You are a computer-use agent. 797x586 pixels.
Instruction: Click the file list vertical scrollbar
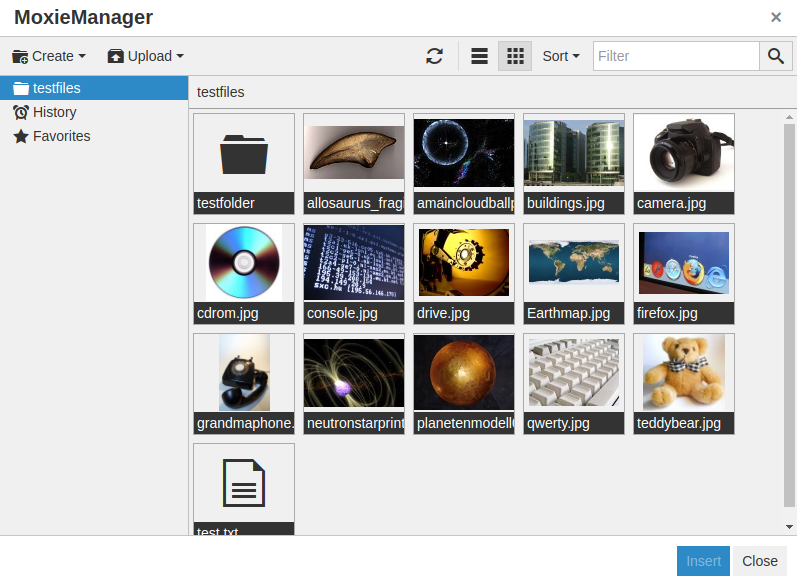pos(789,315)
